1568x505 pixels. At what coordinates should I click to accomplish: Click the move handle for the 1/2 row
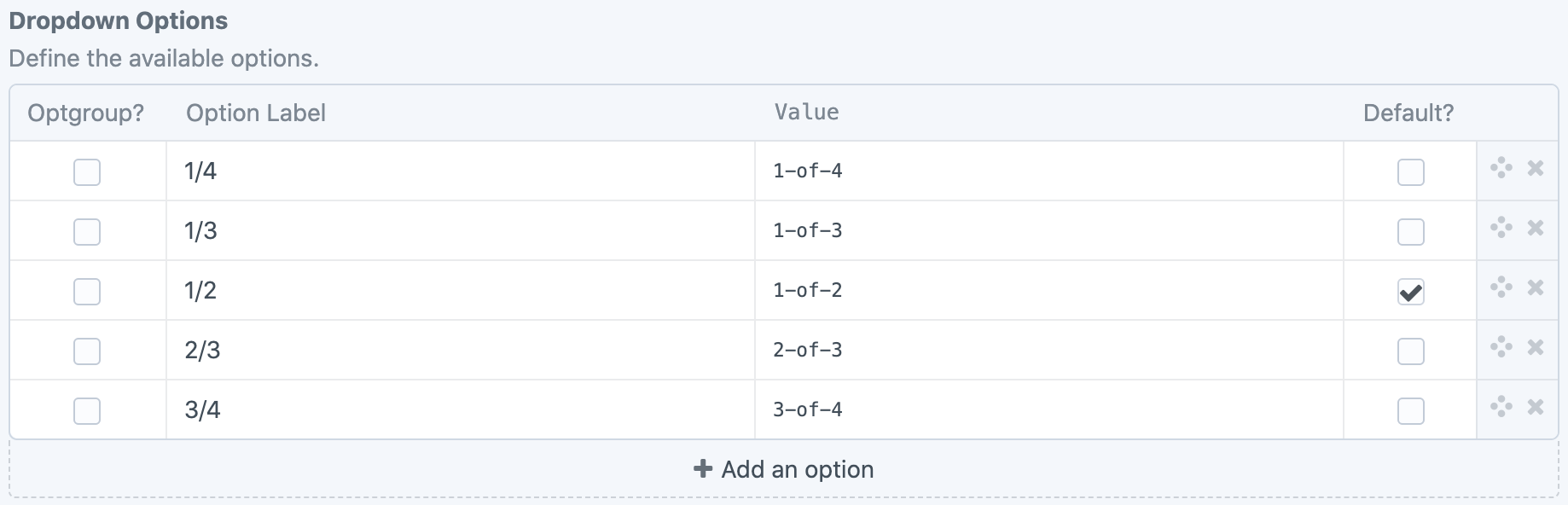click(1501, 287)
